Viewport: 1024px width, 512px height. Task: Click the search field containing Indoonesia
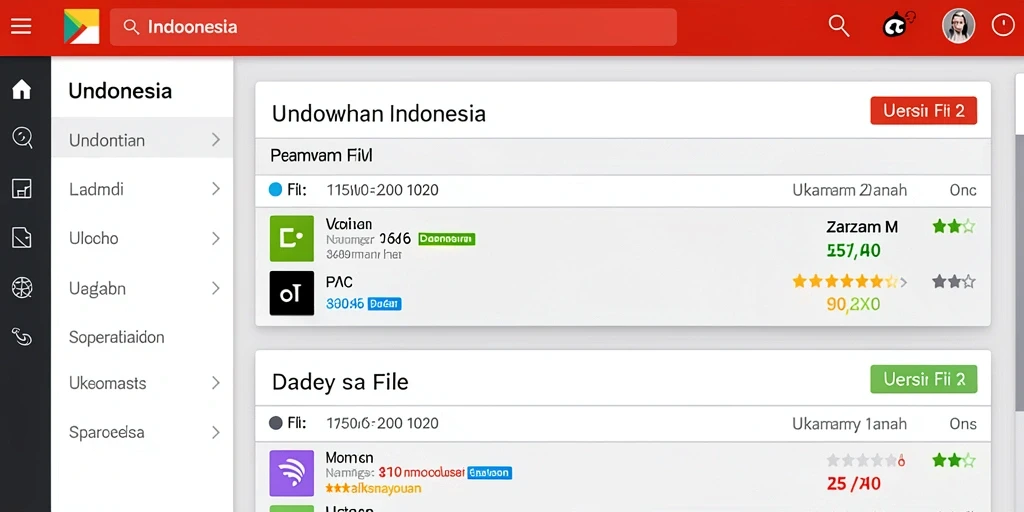pyautogui.click(x=393, y=27)
